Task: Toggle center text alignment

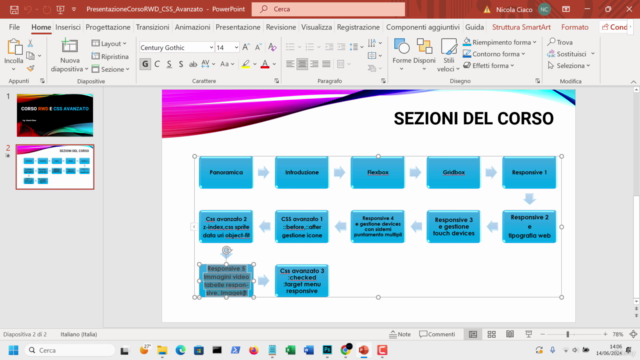Action: pos(302,64)
